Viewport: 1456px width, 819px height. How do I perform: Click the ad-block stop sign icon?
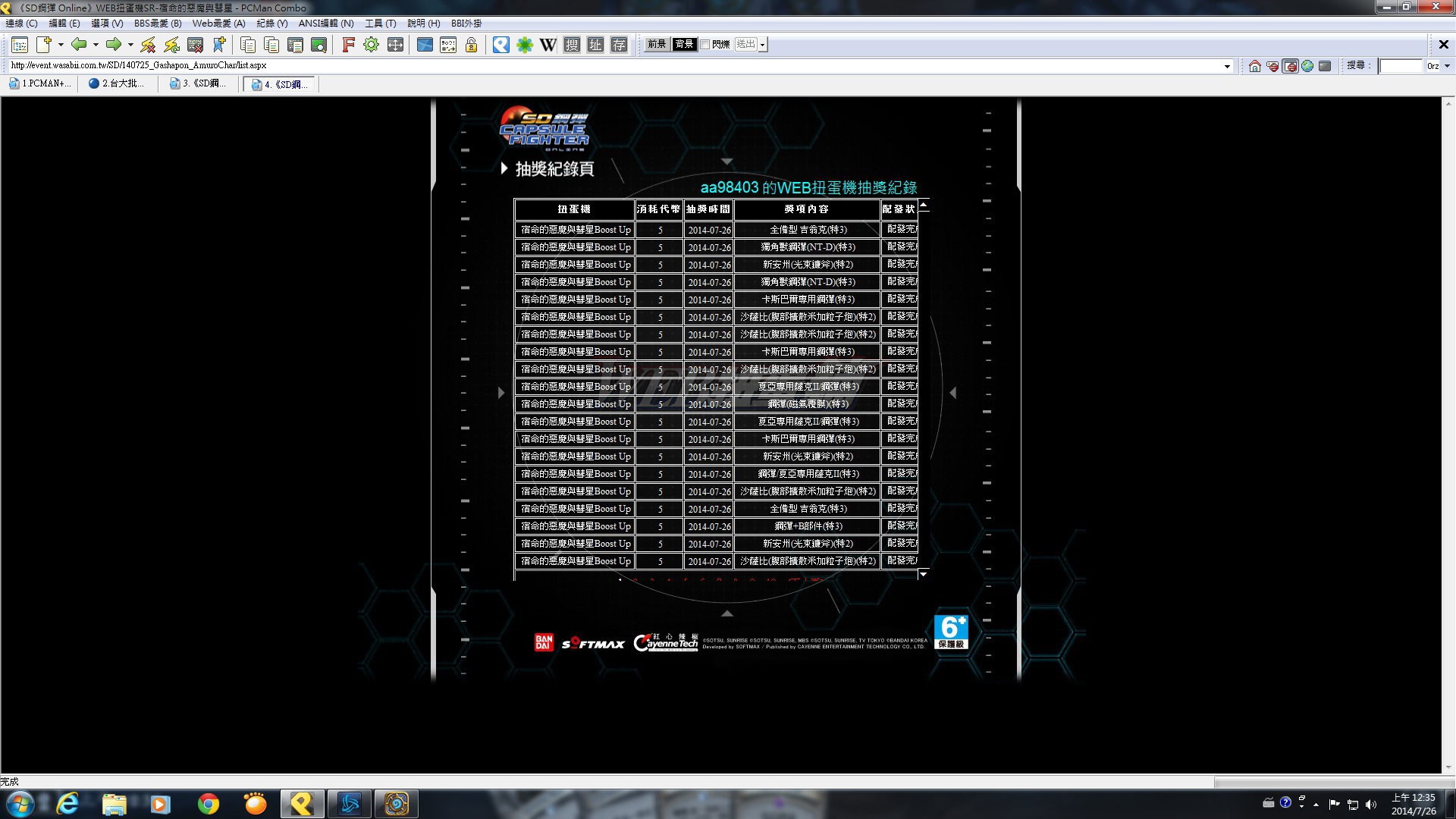coord(1272,66)
